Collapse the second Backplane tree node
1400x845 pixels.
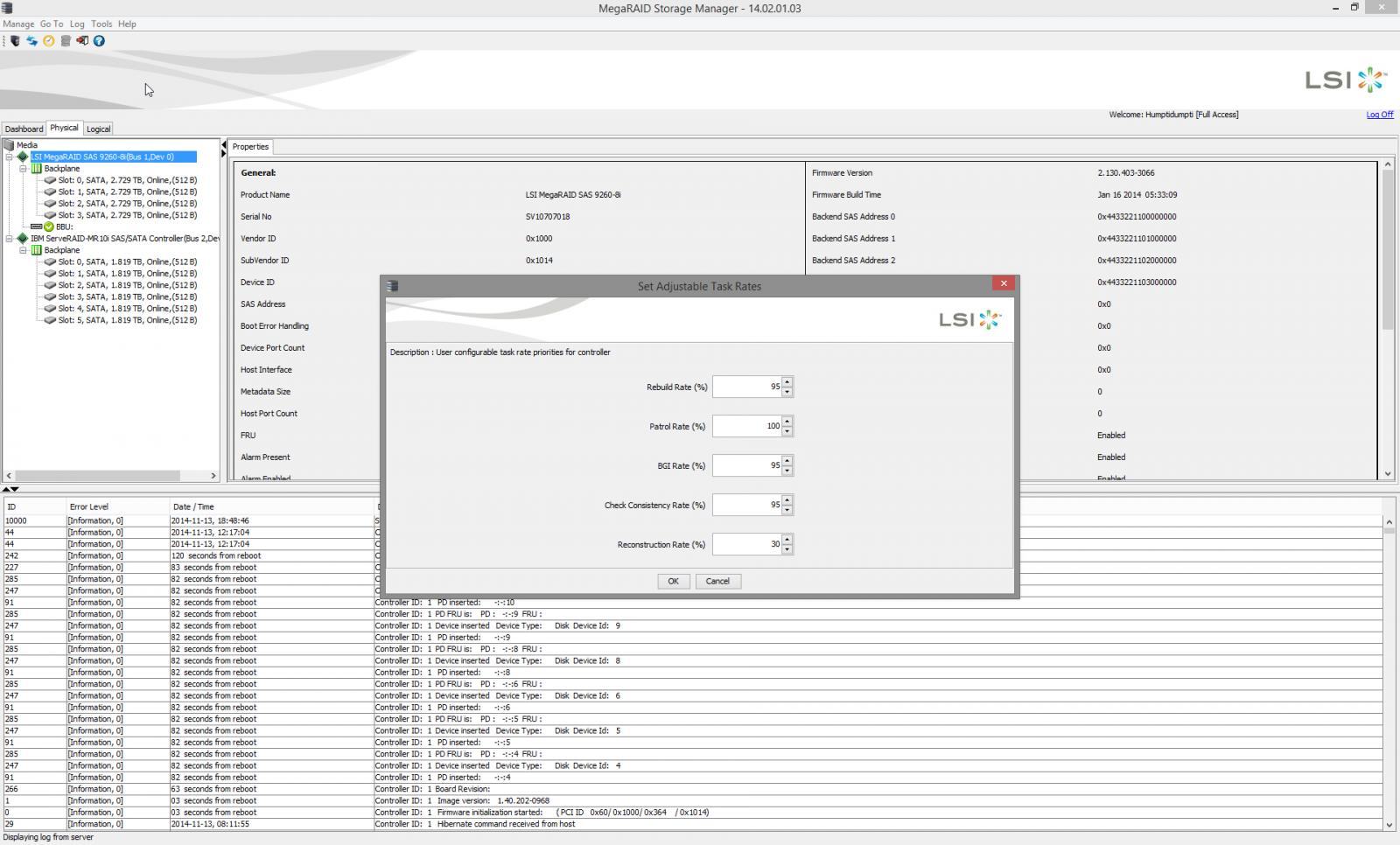24,250
